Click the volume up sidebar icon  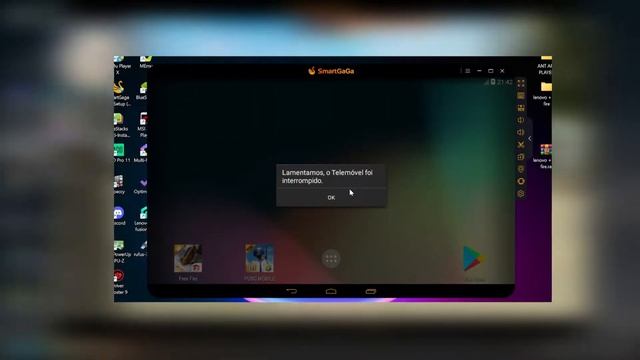(x=521, y=120)
